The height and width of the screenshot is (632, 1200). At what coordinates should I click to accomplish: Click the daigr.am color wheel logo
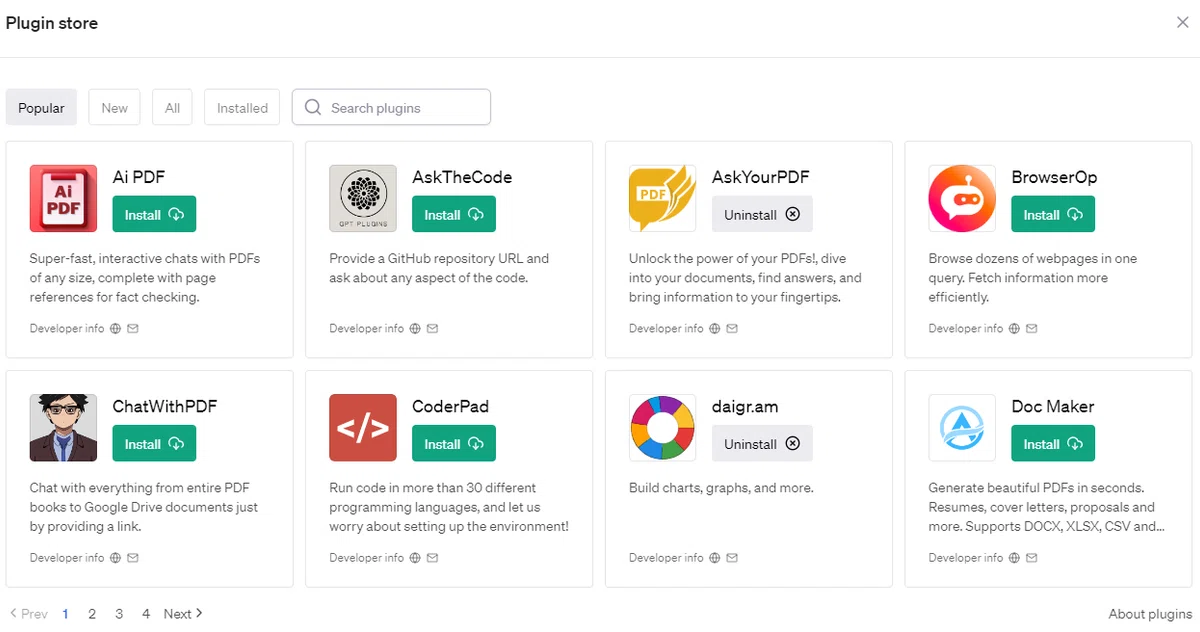[x=662, y=428]
